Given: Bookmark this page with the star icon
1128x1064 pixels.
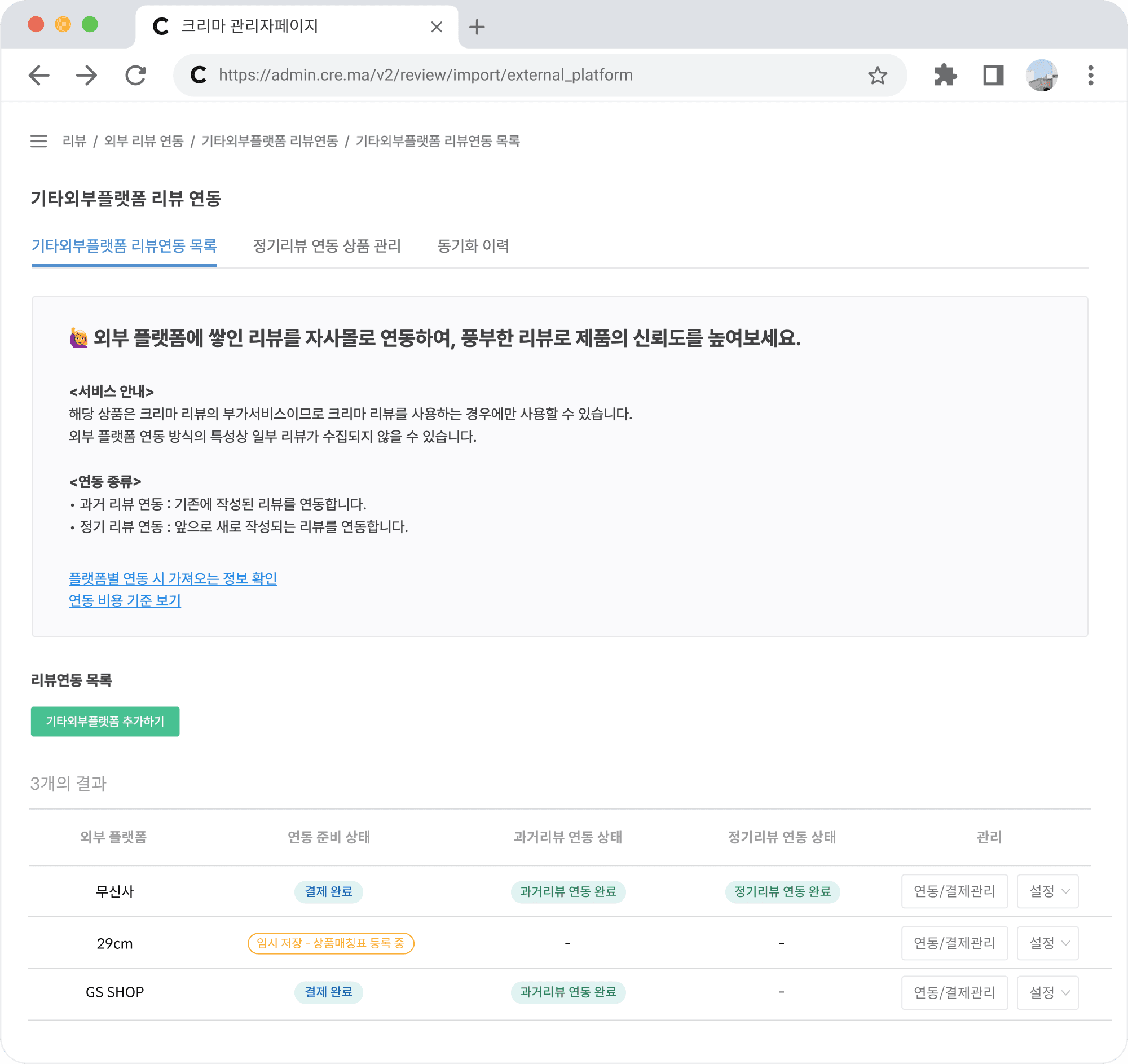Looking at the screenshot, I should [877, 76].
